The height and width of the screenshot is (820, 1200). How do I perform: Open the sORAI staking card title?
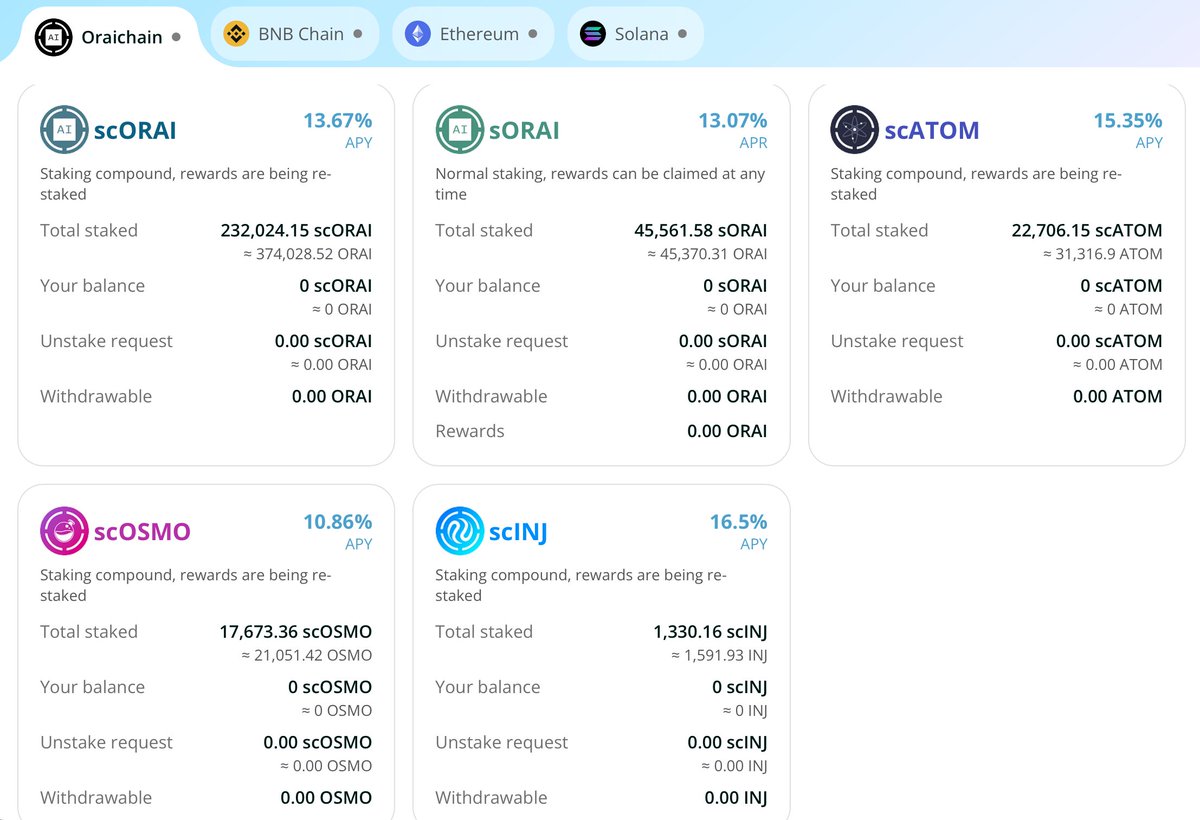click(x=524, y=130)
